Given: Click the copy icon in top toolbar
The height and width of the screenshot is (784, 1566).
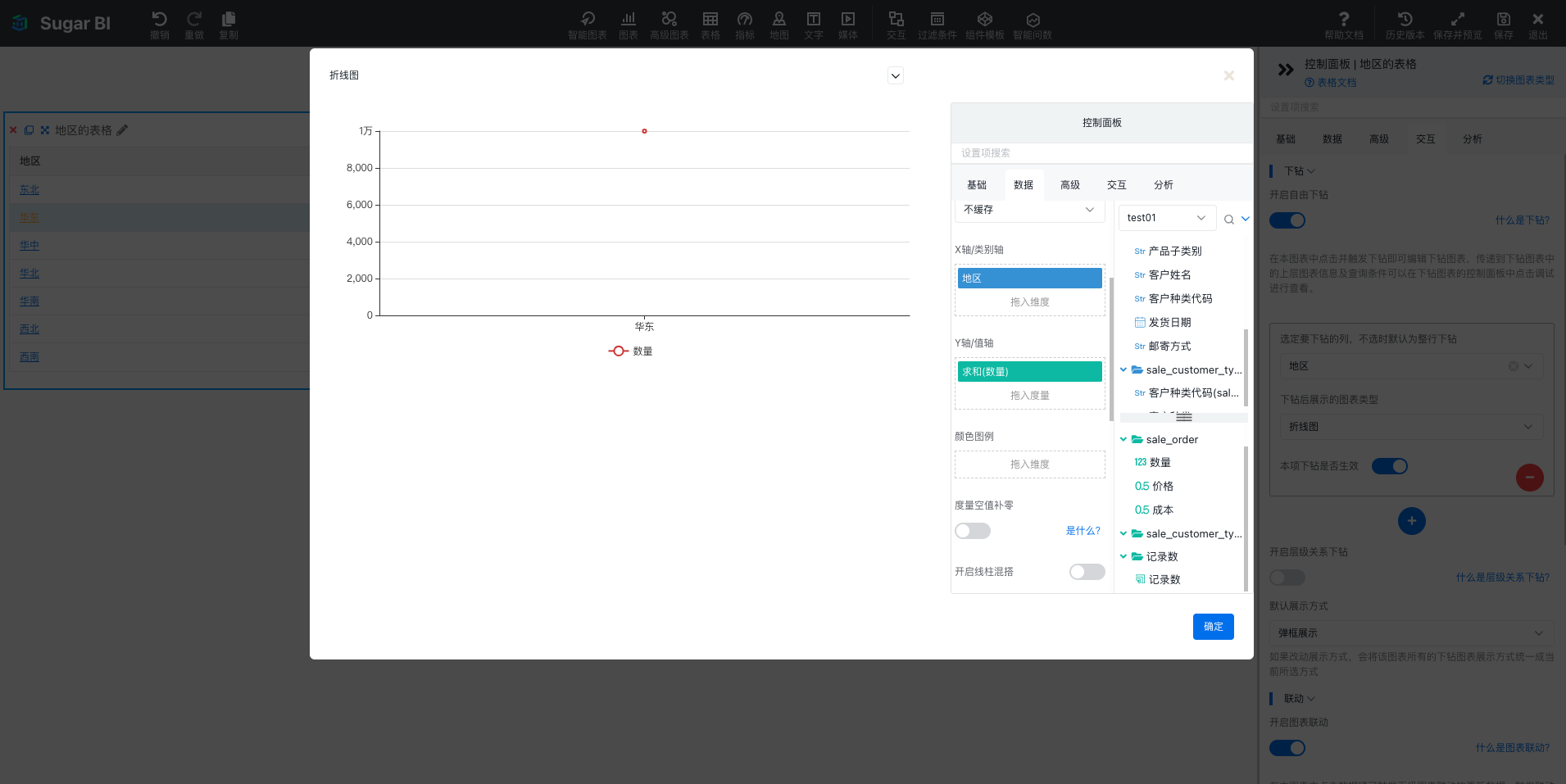Looking at the screenshot, I should 229,19.
